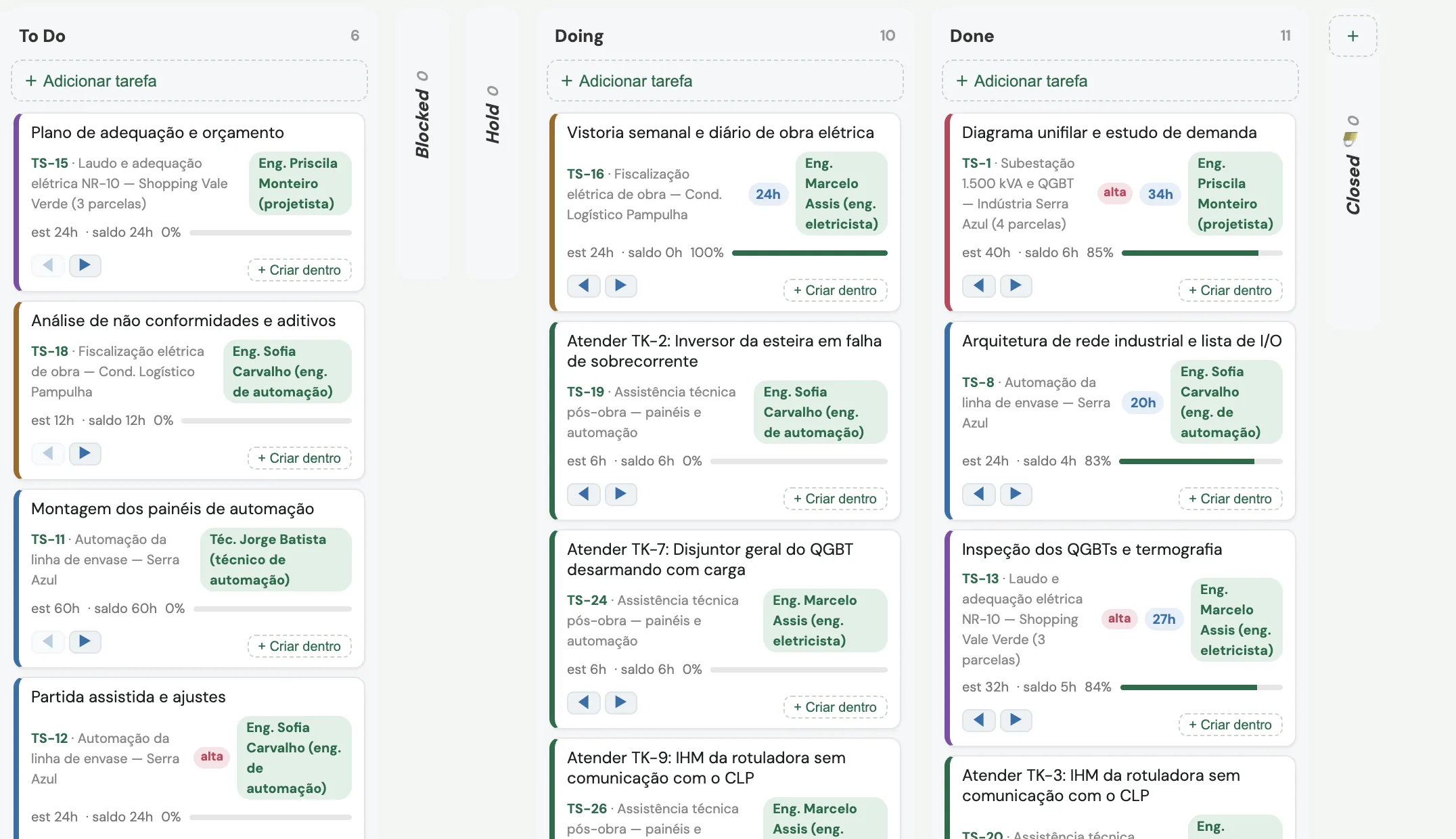
Task: Create inside 'Arquitetura de rede industrial' card
Action: (1230, 499)
